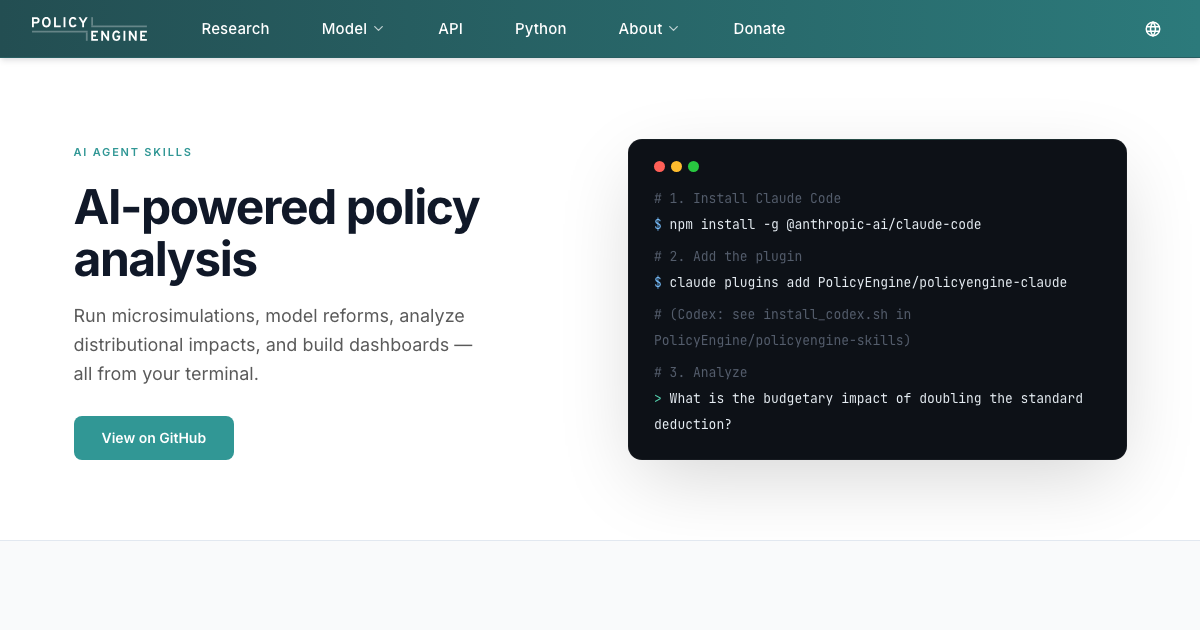Select the claude plugins add command
The width and height of the screenshot is (1200, 630).
860,282
